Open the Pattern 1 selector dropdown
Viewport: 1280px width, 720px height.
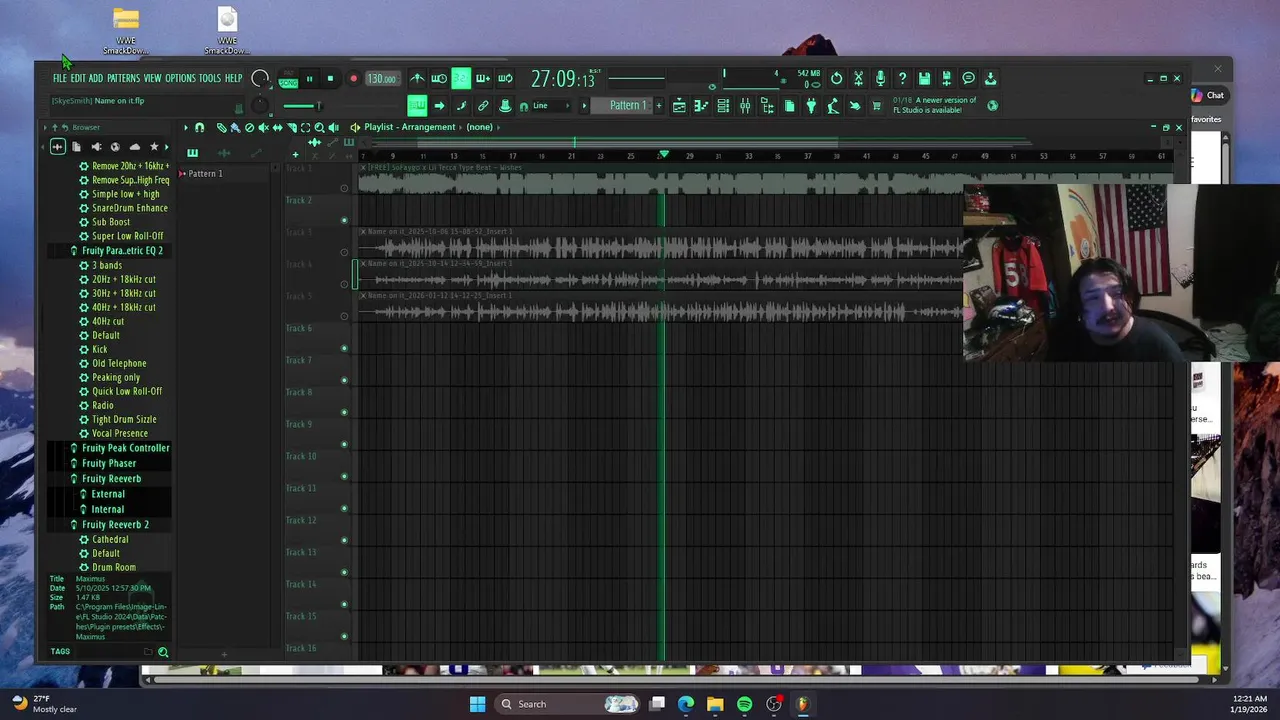pyautogui.click(x=621, y=106)
